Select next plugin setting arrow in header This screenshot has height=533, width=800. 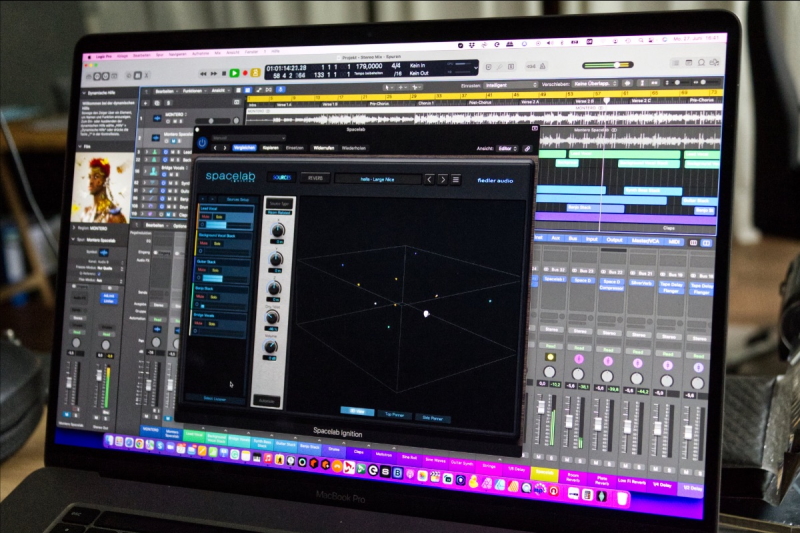224,148
